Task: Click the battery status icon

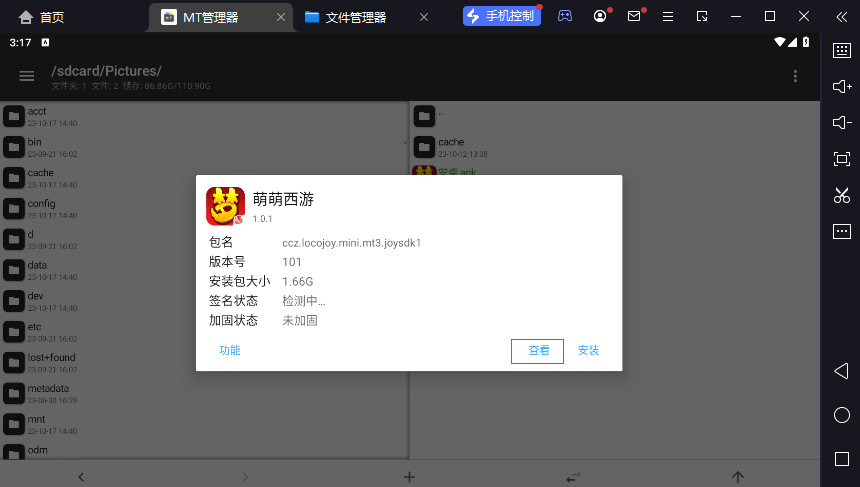Action: pos(806,42)
